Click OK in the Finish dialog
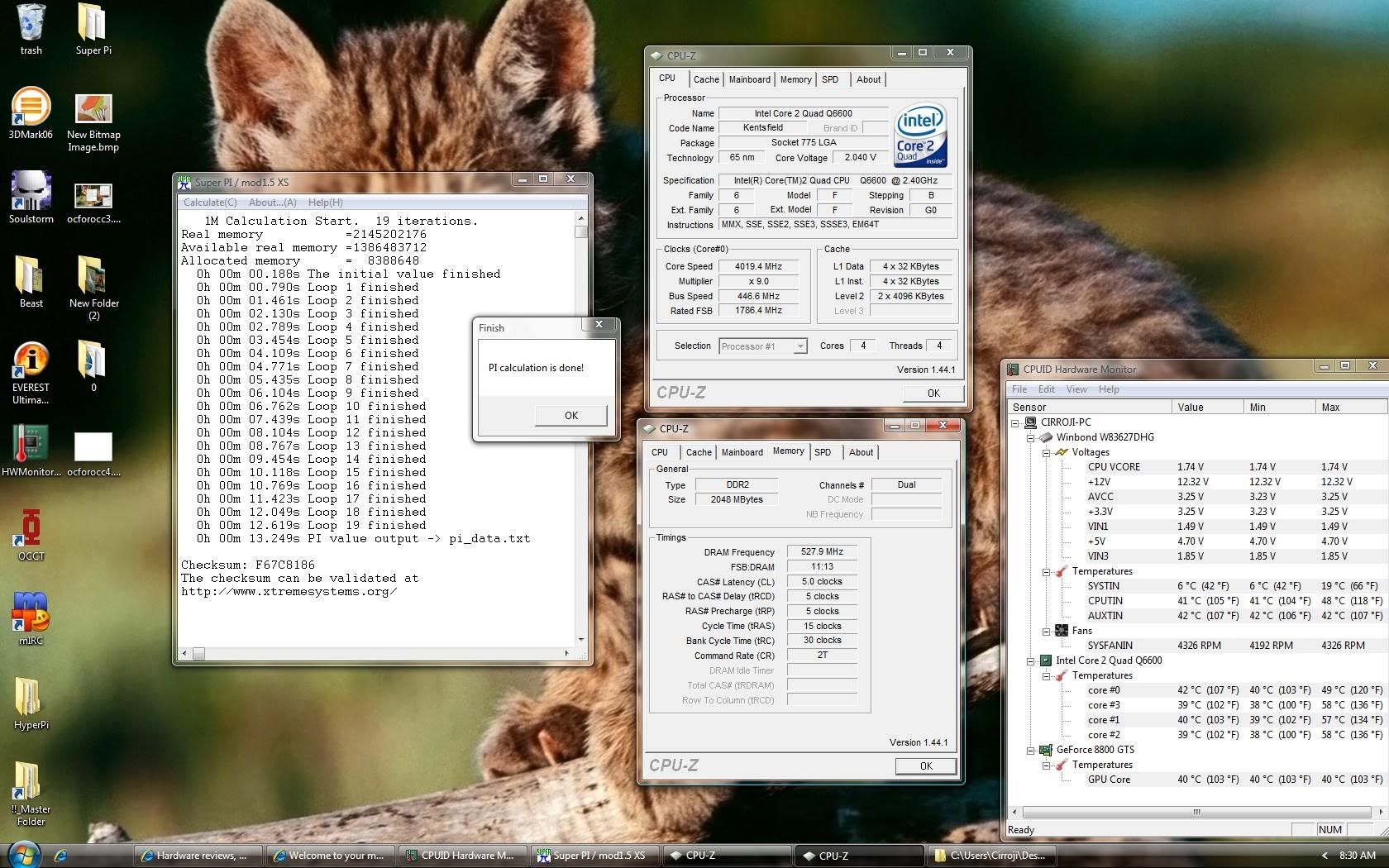Screen dimensions: 1389x868 (x=571, y=415)
